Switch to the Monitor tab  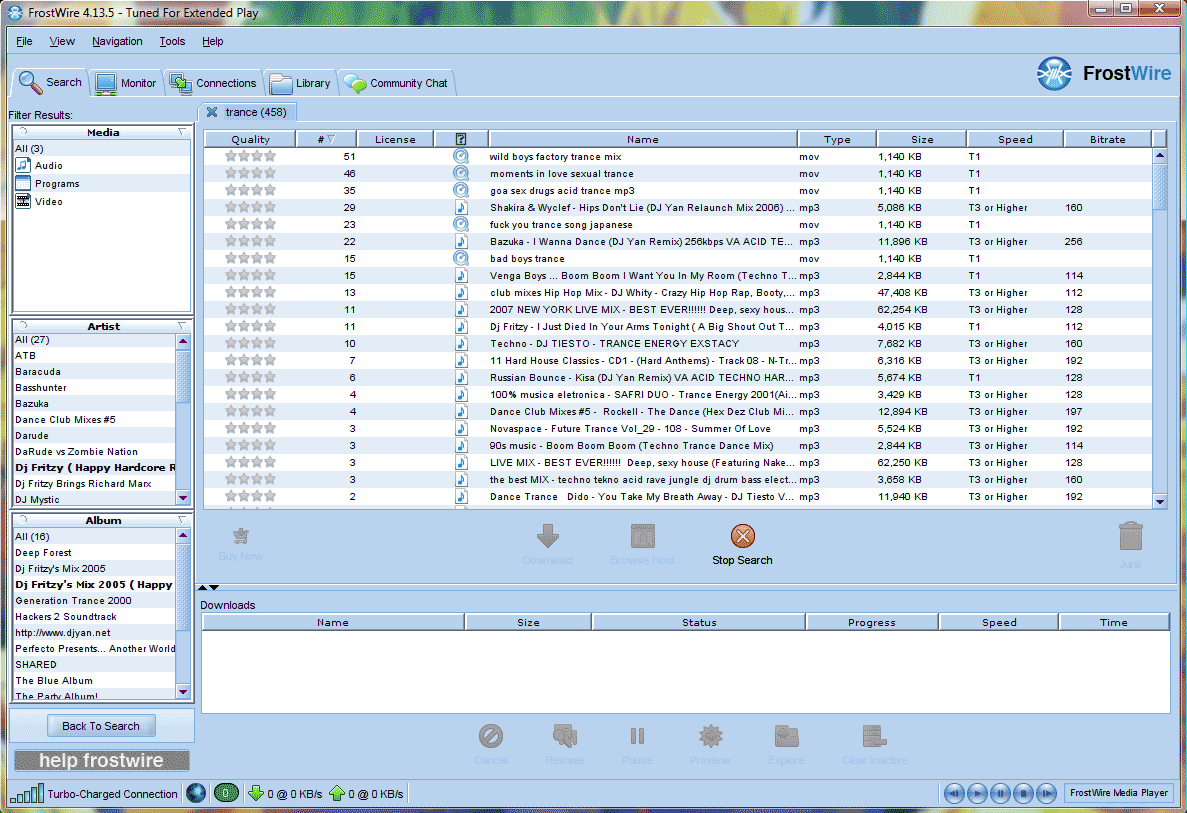126,83
